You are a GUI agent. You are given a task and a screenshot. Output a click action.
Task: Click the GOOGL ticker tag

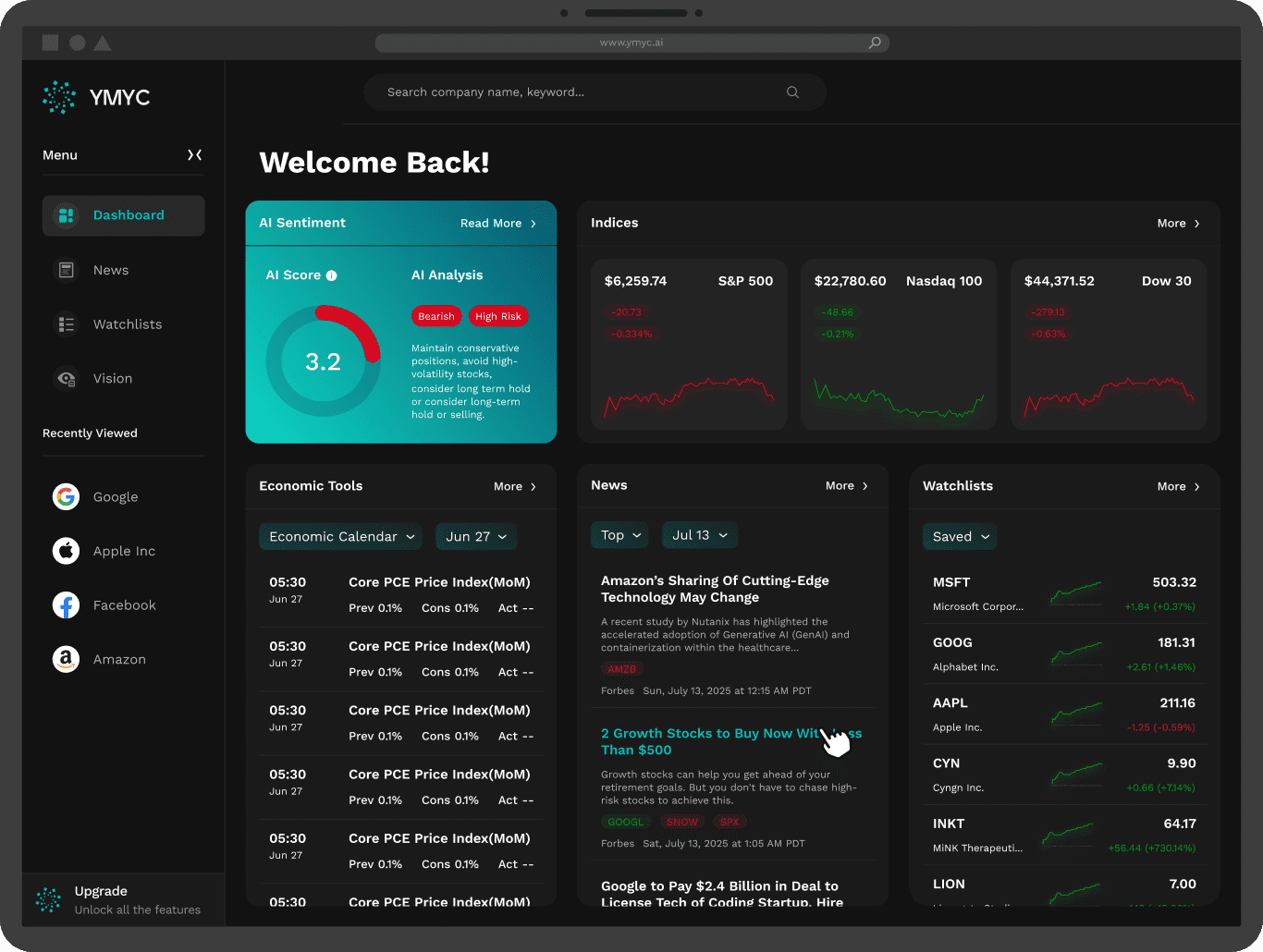626,822
